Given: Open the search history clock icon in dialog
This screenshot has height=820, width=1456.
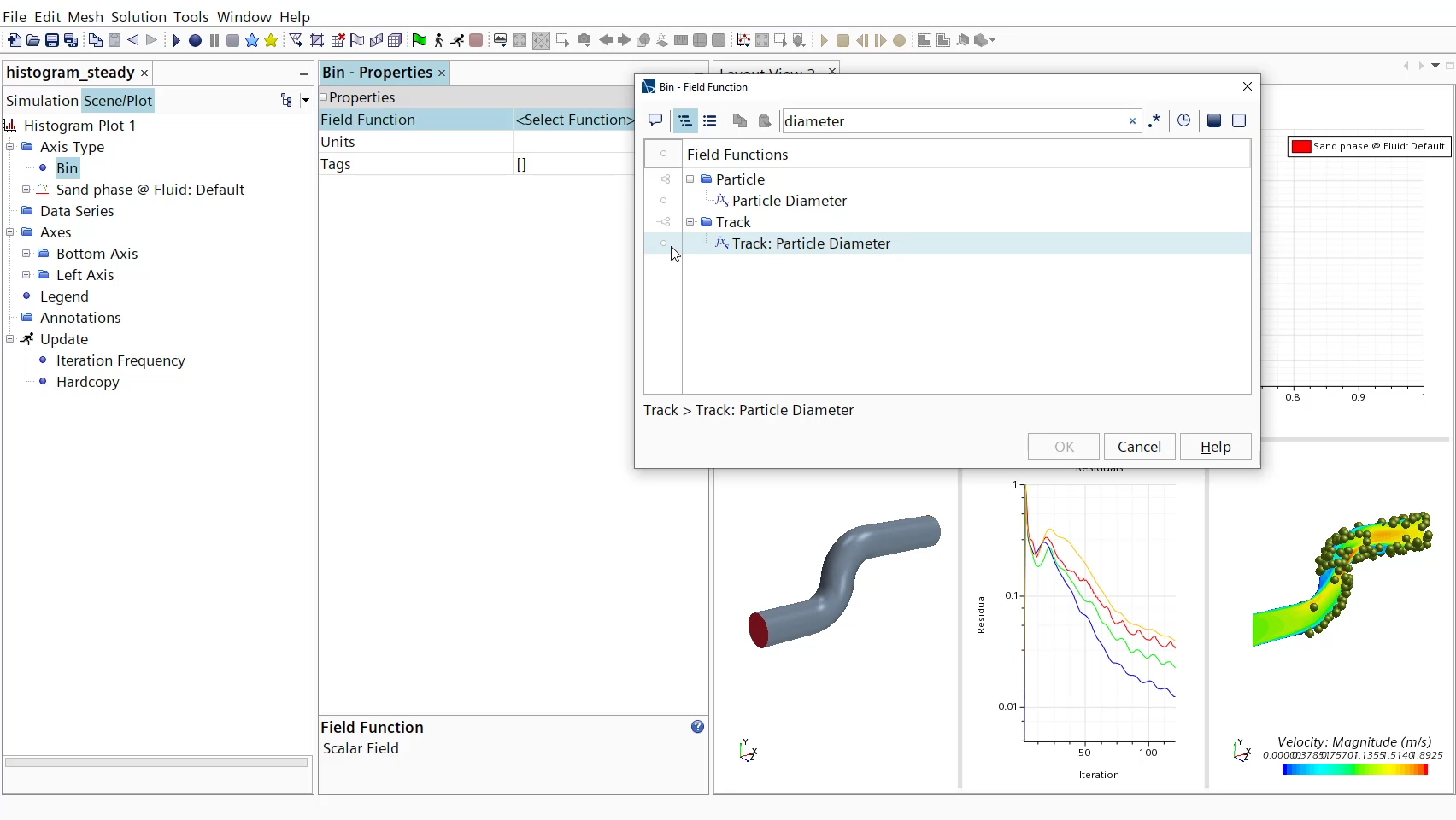Looking at the screenshot, I should 1183,120.
